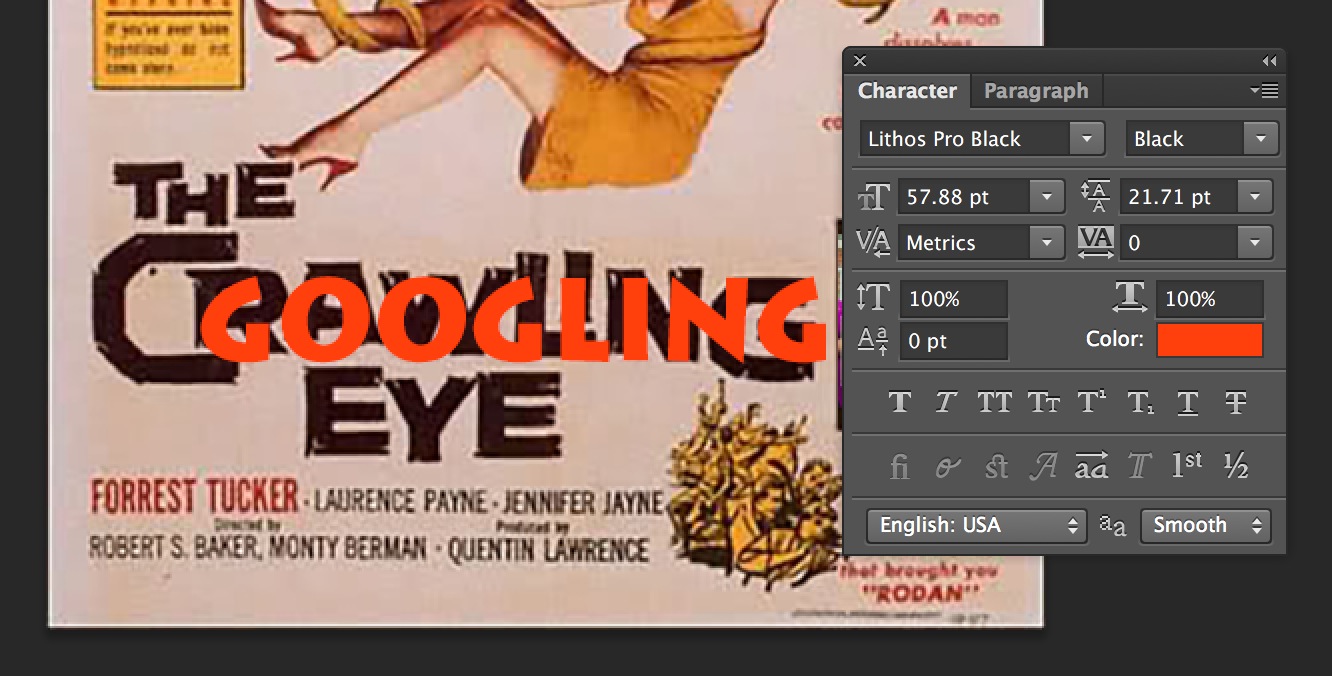Open the Smooth anti-aliasing dropdown
This screenshot has height=676, width=1332.
coord(1206,525)
